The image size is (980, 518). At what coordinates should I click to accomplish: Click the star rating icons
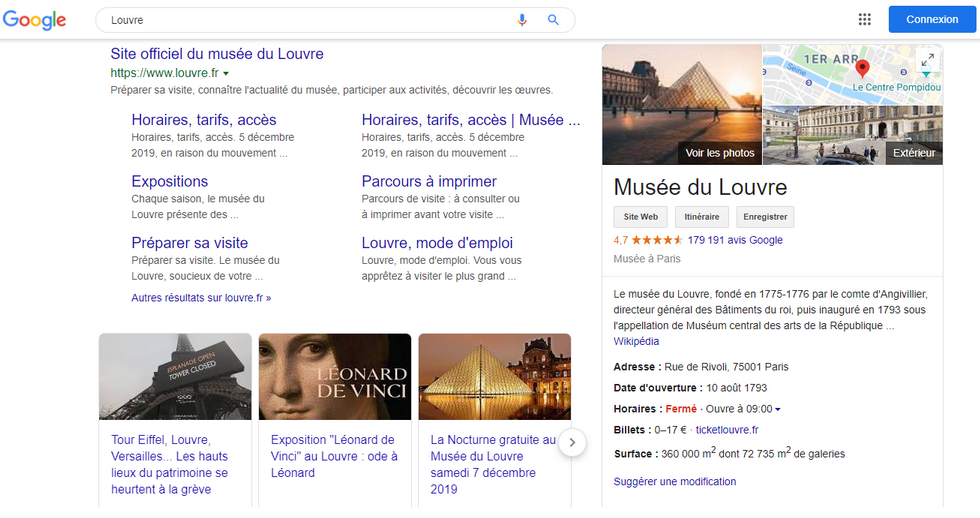(657, 240)
